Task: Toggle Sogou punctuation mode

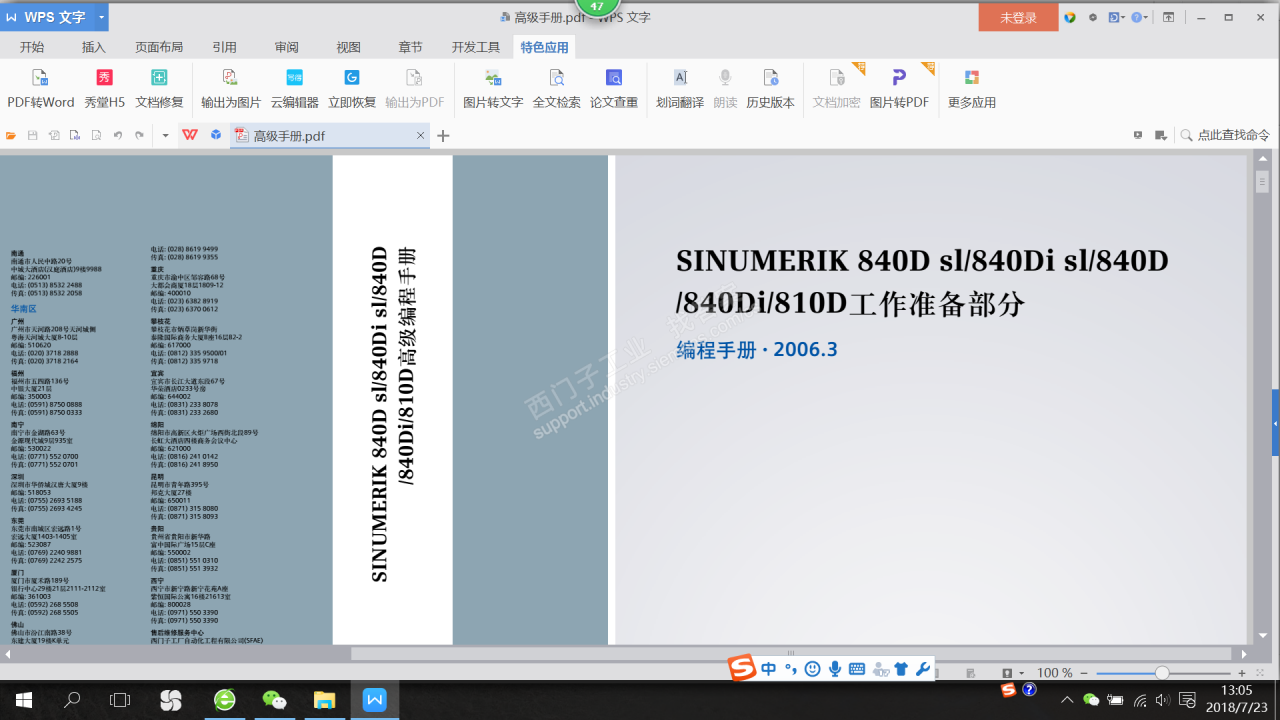Action: click(790, 669)
